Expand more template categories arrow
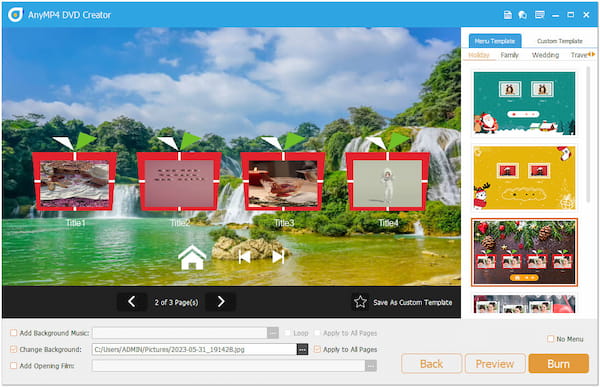This screenshot has width=600, height=387. point(592,54)
